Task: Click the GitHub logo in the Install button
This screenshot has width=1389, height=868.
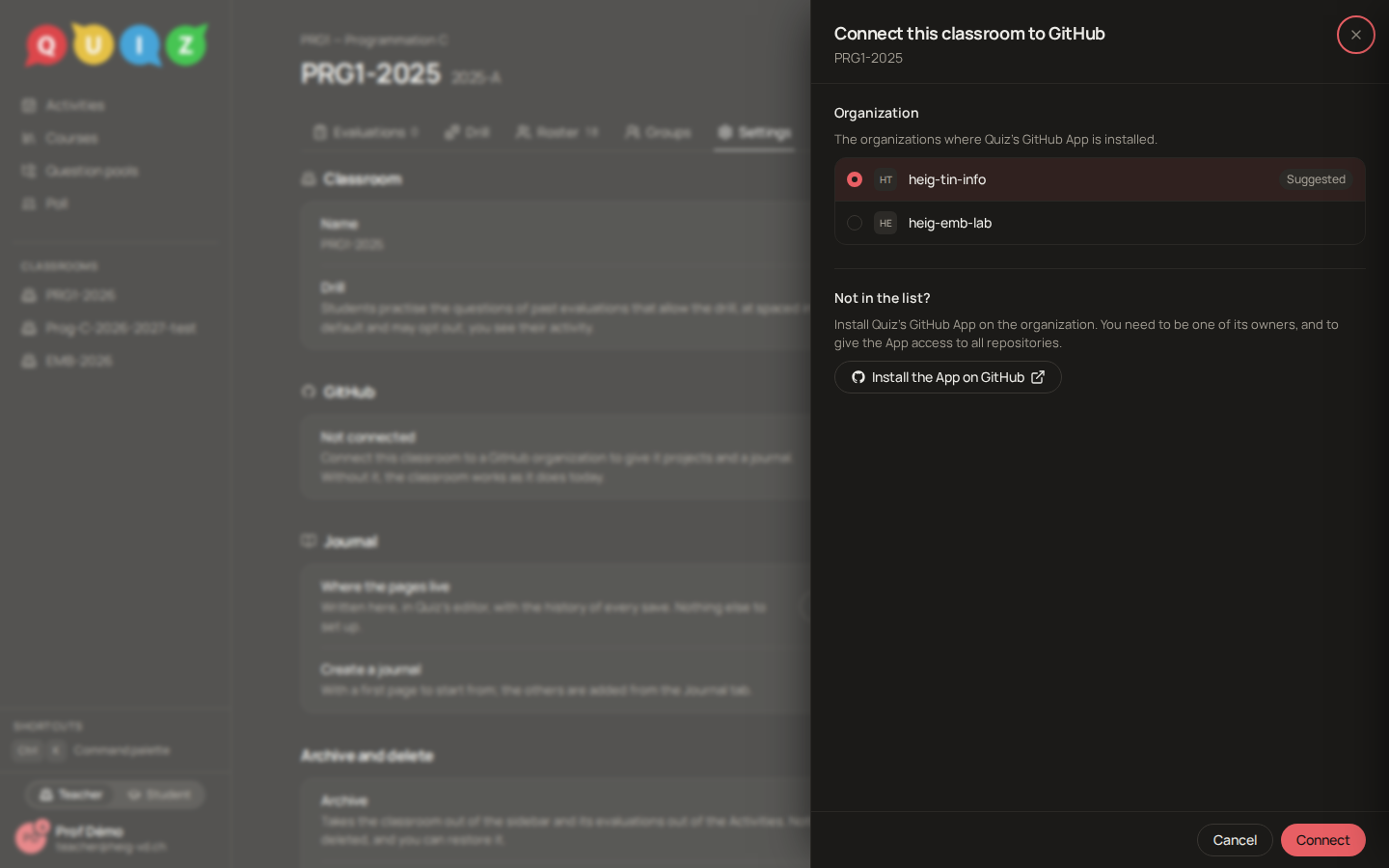Action: tap(858, 377)
